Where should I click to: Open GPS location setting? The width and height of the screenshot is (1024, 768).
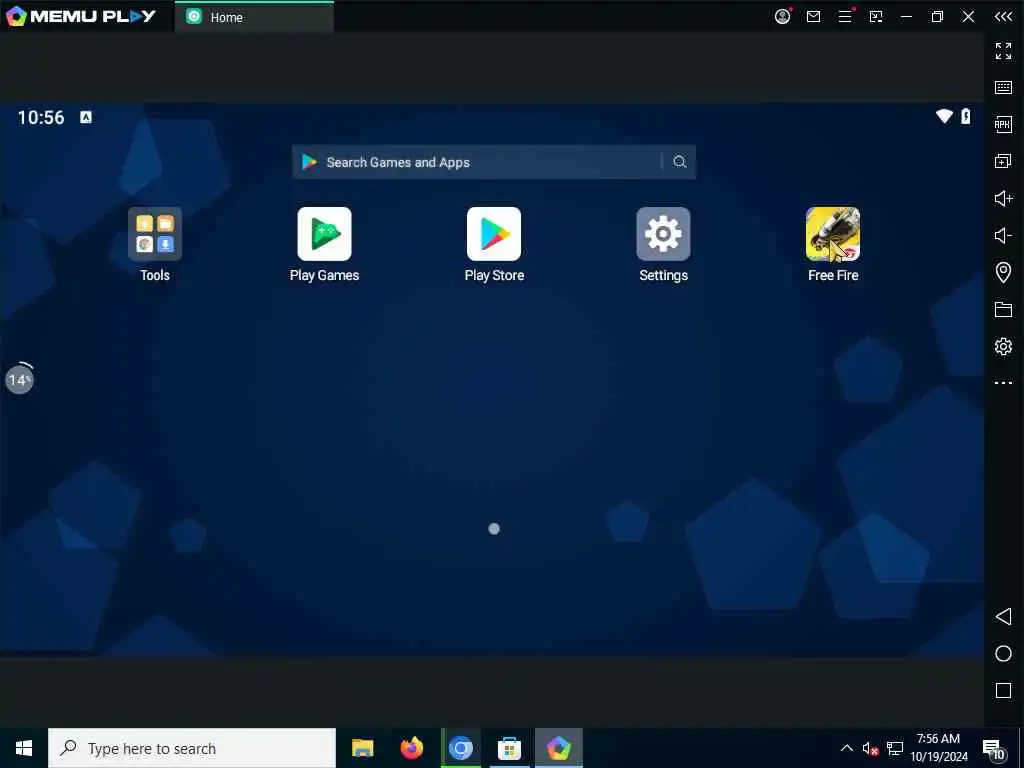pos(1003,272)
